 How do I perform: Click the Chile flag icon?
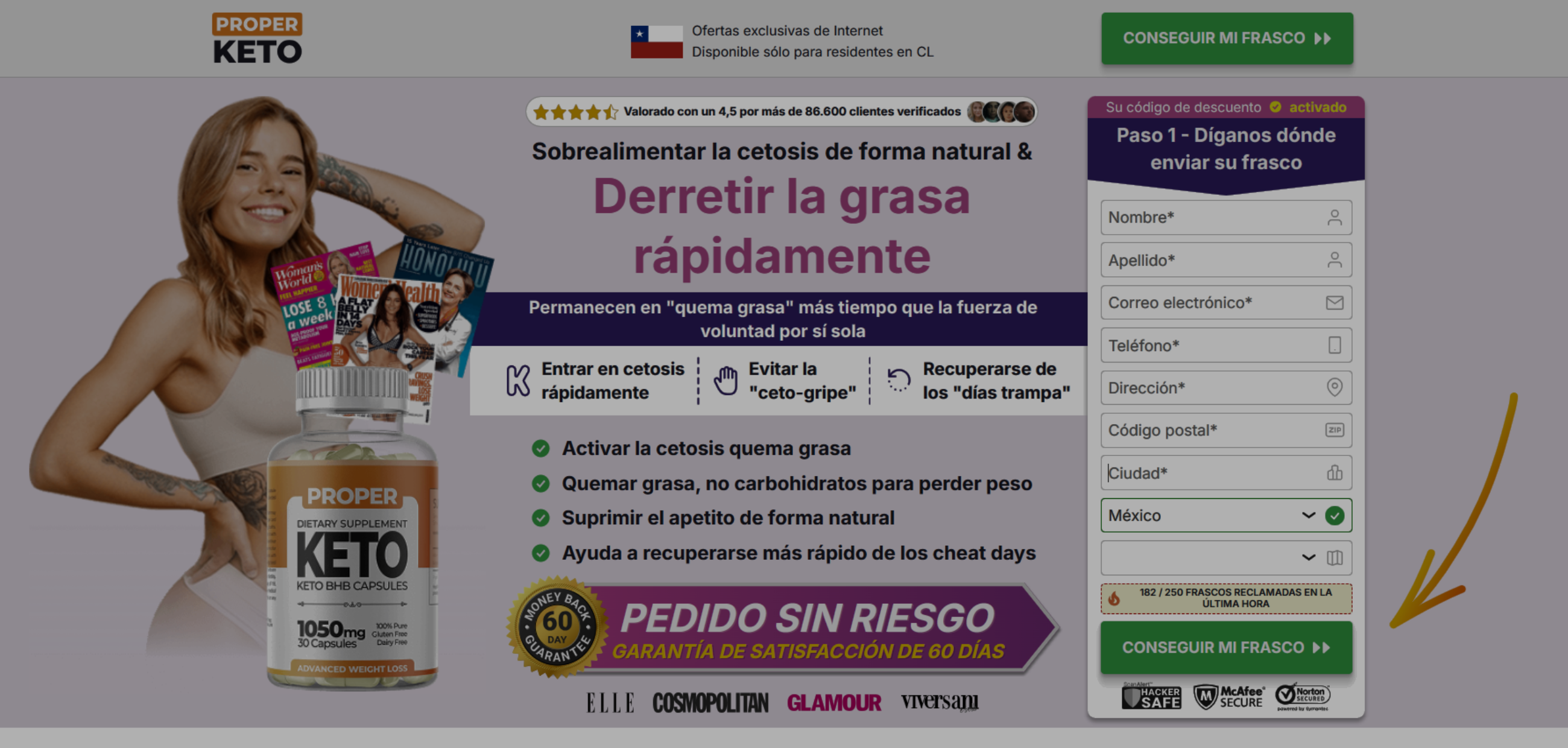(x=656, y=42)
